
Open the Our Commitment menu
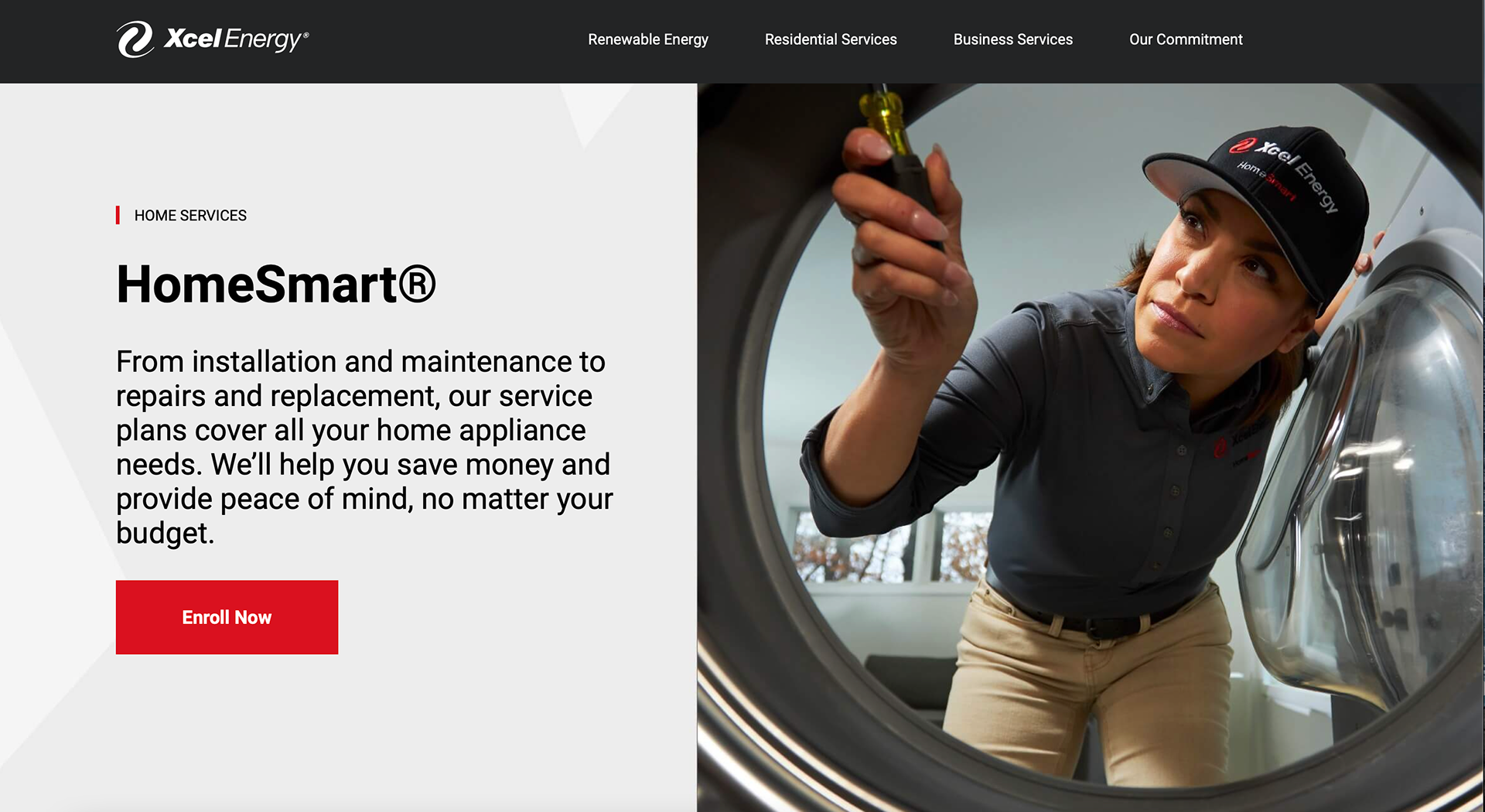(x=1186, y=39)
